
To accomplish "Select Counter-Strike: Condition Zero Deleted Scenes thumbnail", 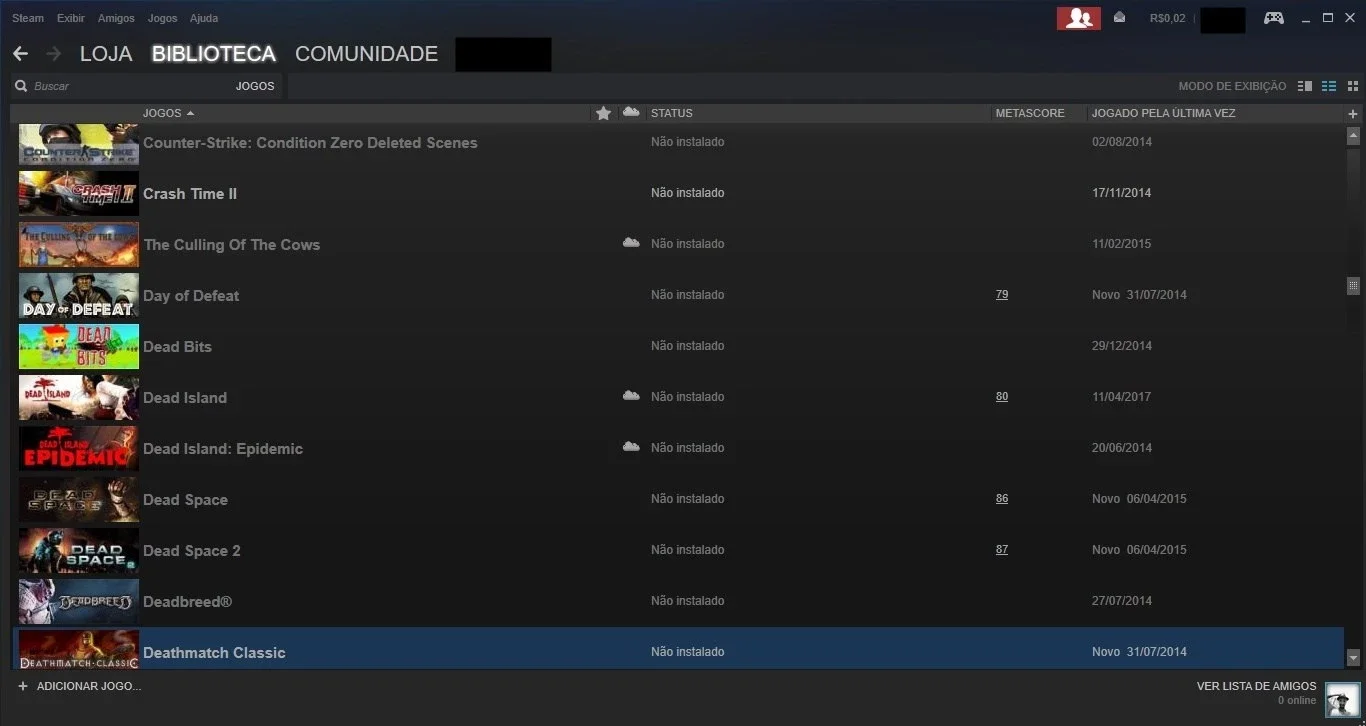I will click(79, 144).
